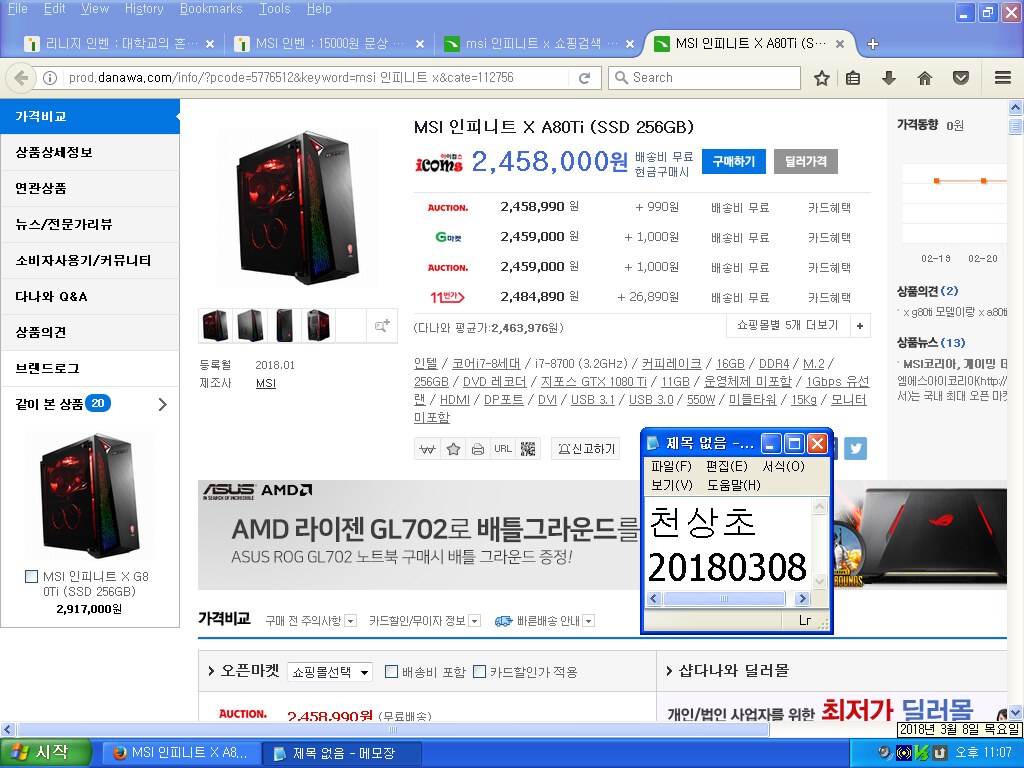1024x768 pixels.
Task: Open the Firefox History menu
Action: tap(144, 9)
